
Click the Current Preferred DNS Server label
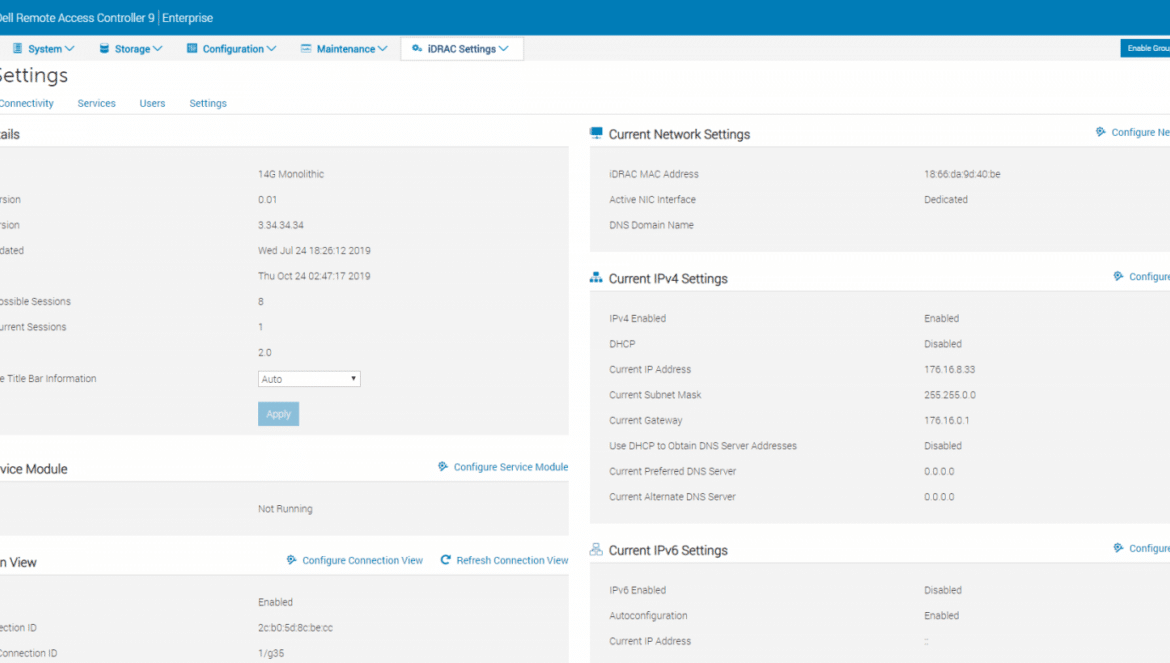[x=672, y=471]
